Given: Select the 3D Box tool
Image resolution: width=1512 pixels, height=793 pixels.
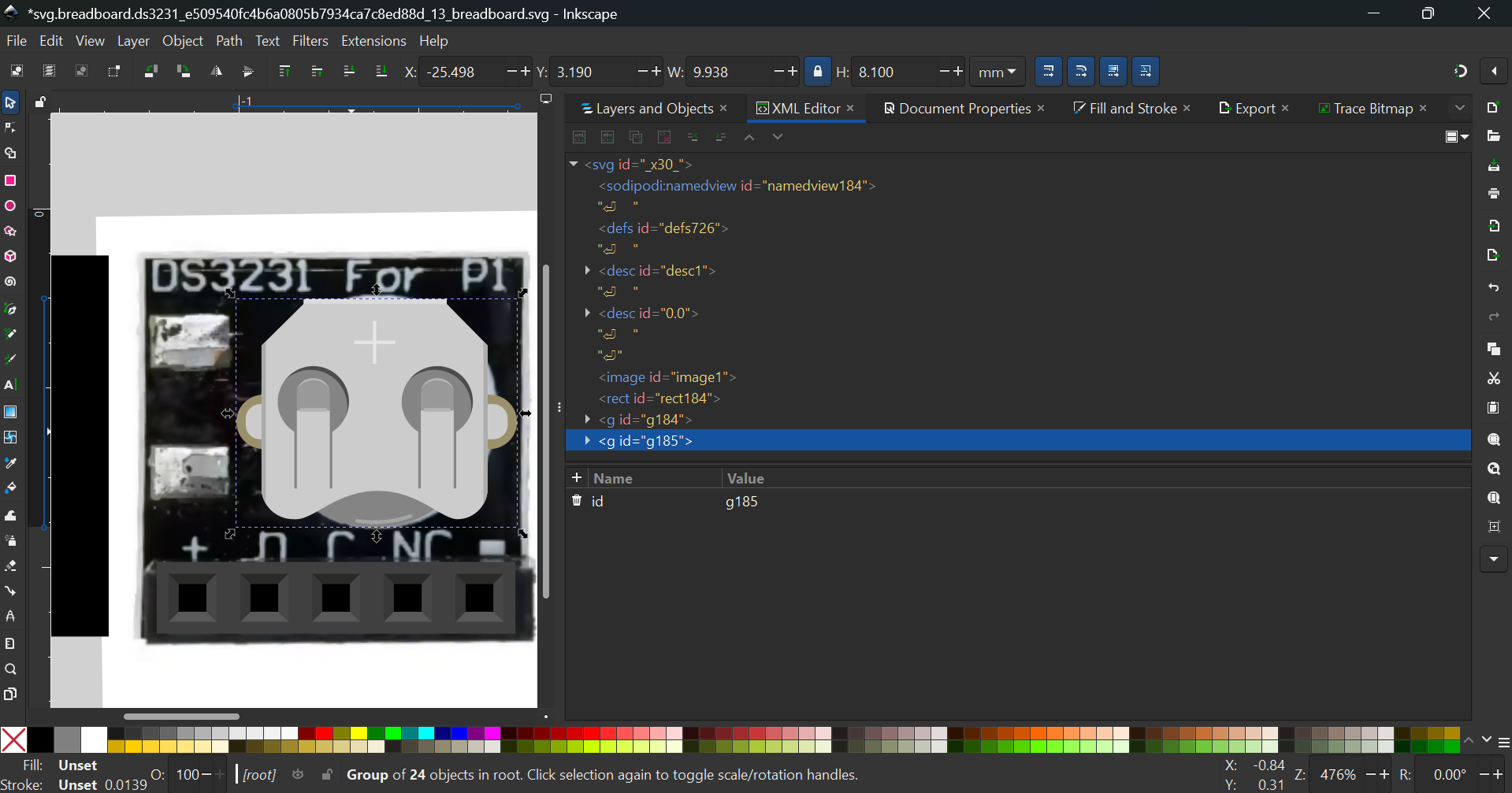Looking at the screenshot, I should 10,257.
